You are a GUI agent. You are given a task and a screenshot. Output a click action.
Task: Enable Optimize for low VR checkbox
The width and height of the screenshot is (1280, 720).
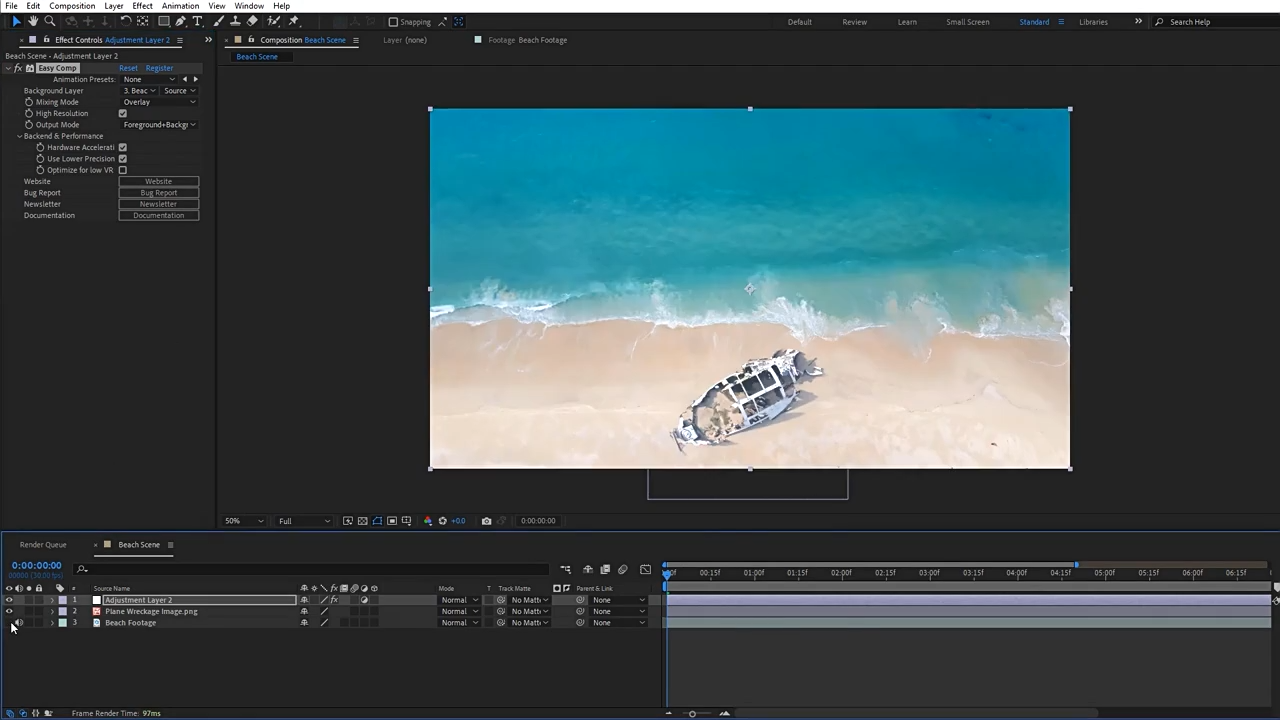click(x=123, y=170)
